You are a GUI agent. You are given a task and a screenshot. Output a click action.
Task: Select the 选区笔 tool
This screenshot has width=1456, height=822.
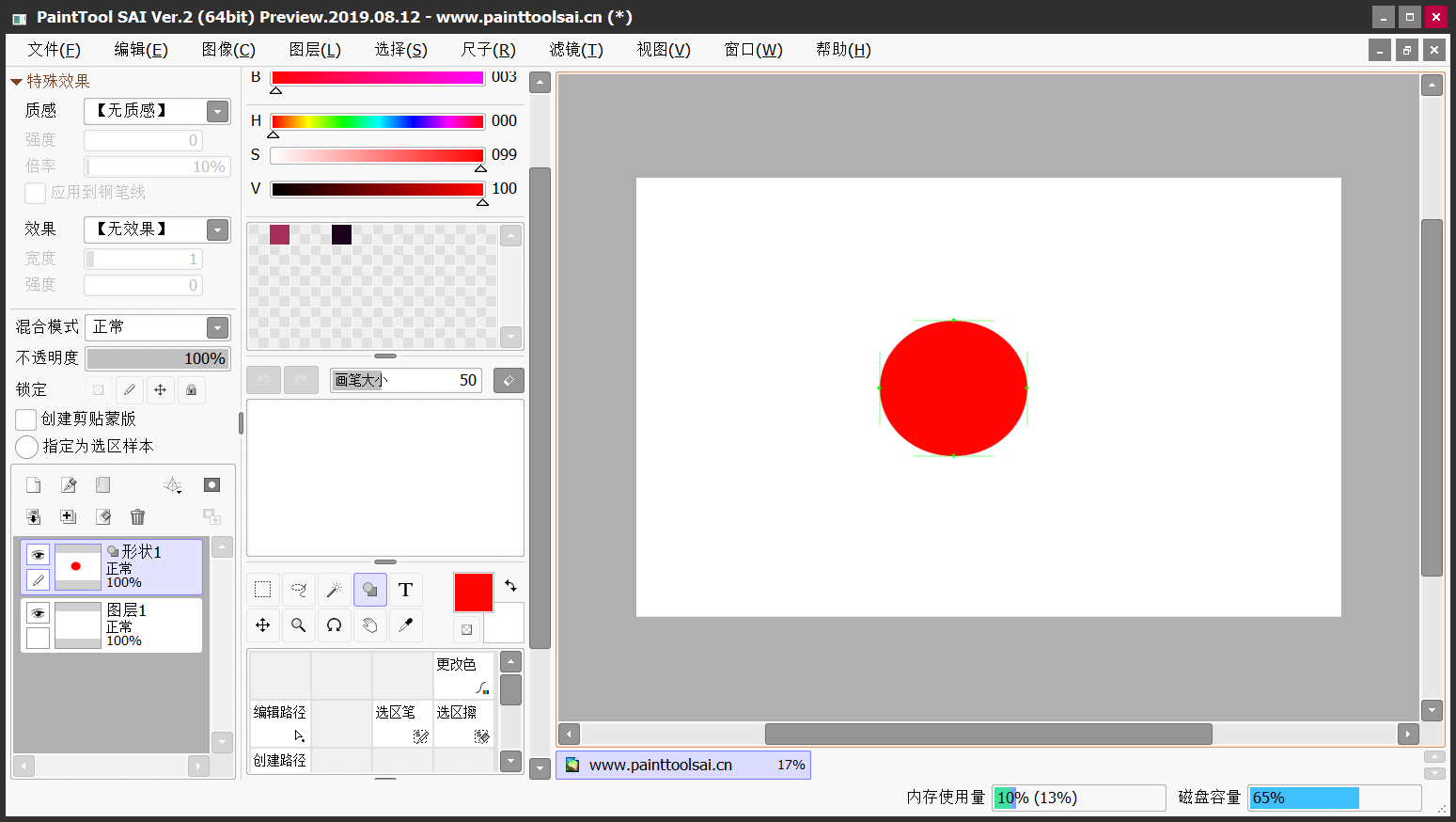(x=403, y=724)
